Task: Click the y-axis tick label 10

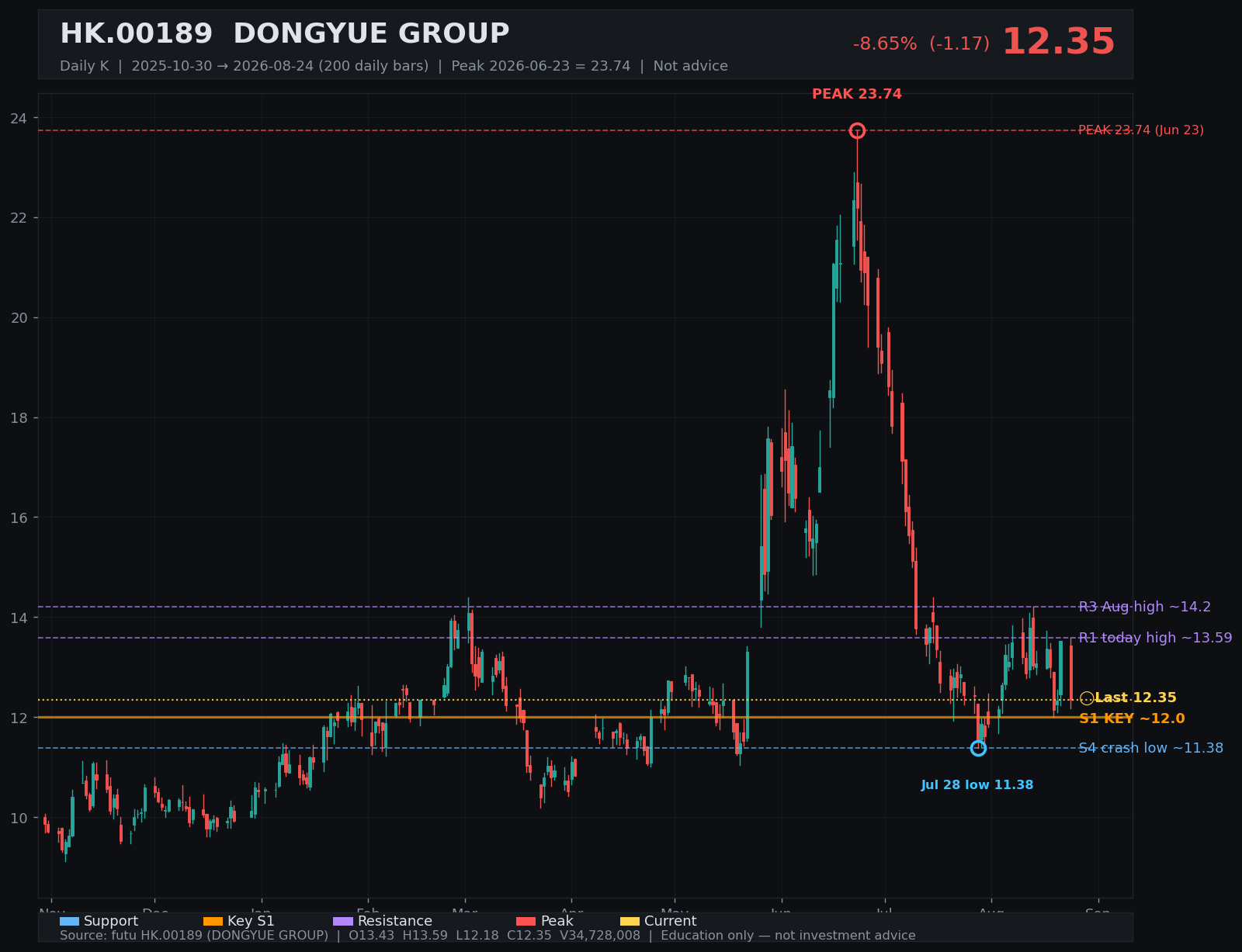Action: [x=19, y=818]
